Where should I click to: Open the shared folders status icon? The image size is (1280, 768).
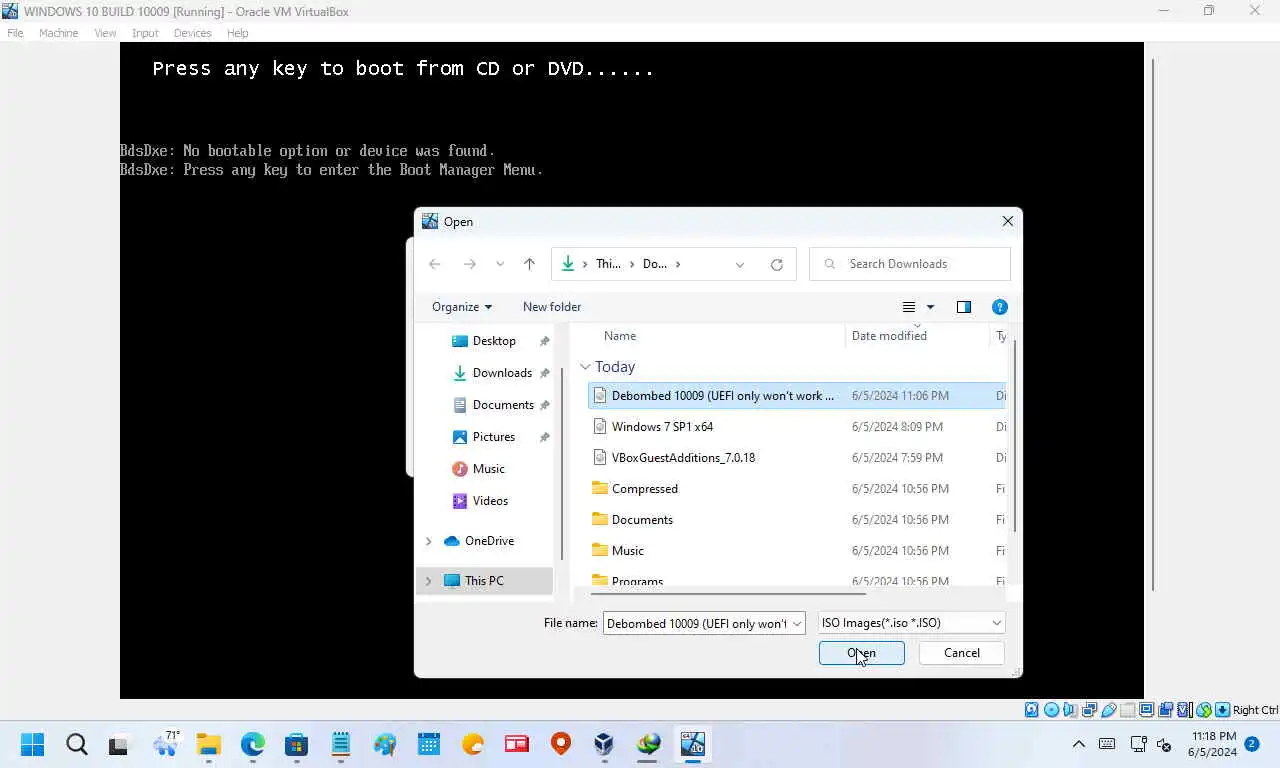click(x=1128, y=710)
